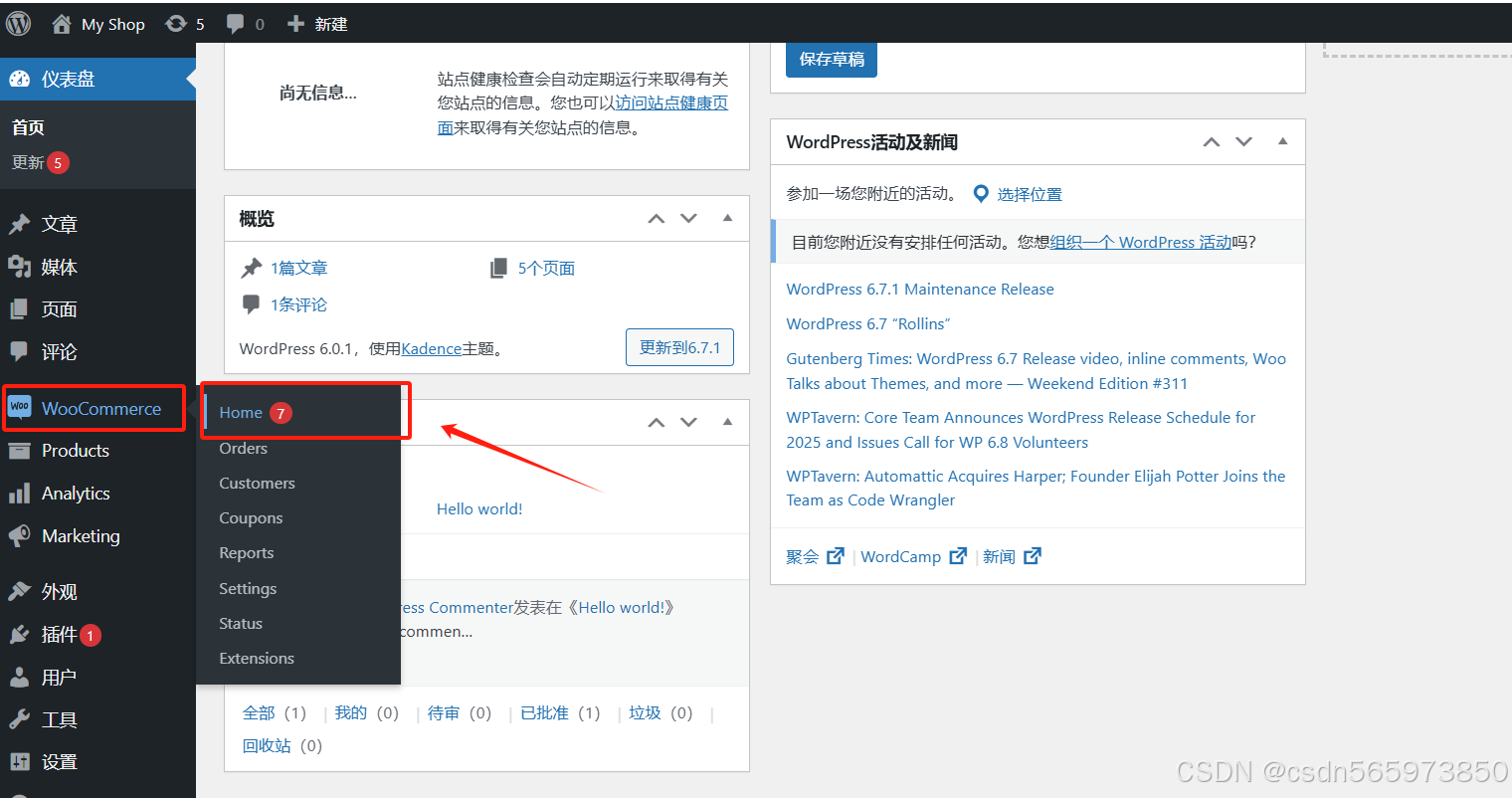Open the Hello world! post link
This screenshot has width=1512, height=798.
pos(479,508)
